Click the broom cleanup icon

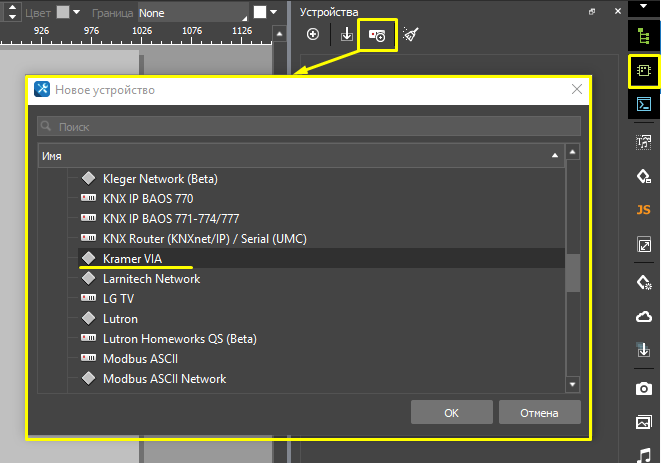coord(410,34)
